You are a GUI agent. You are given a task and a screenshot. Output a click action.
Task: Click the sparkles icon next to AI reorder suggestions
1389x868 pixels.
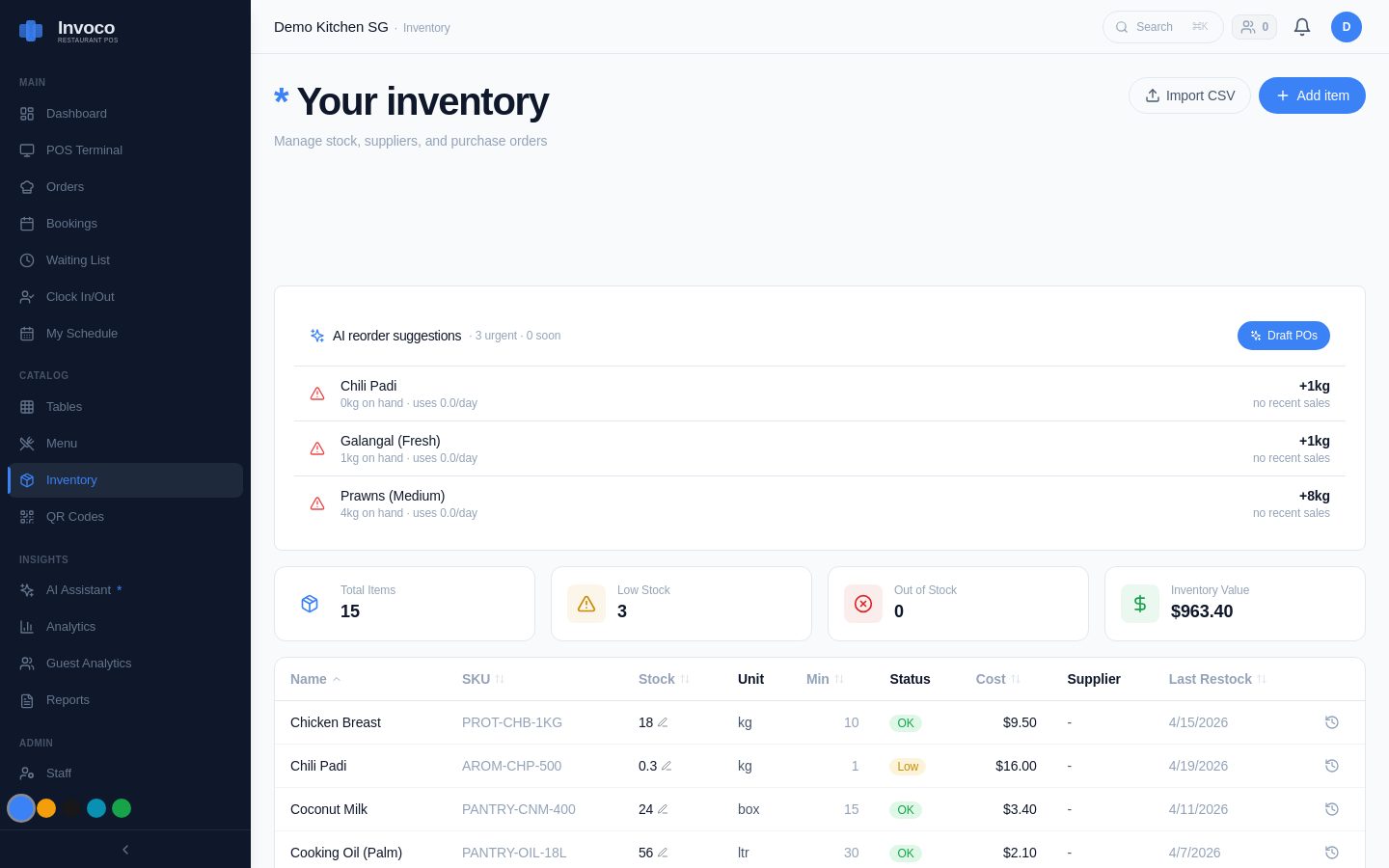tap(317, 335)
